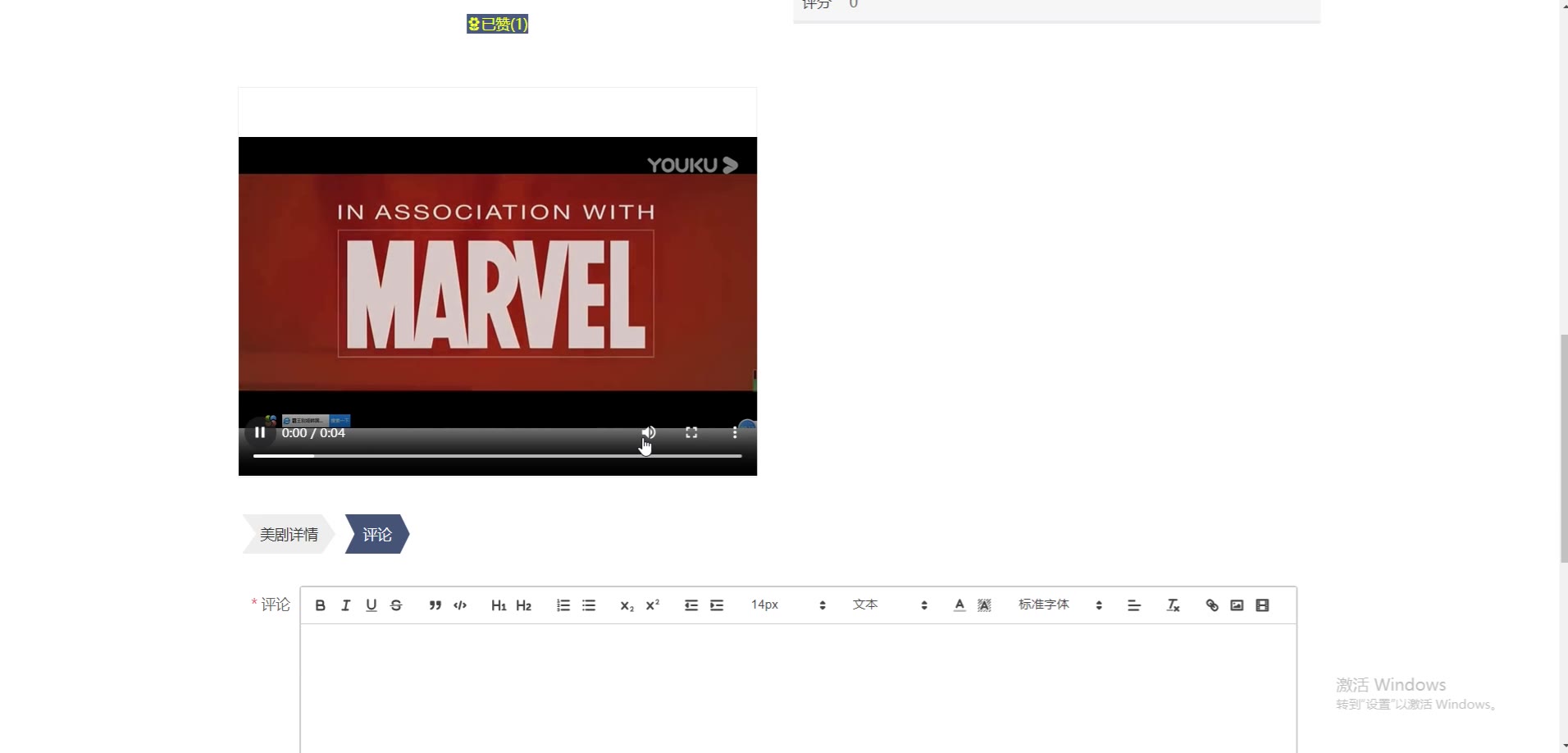
Task: Toggle bold formatting in comment editor
Action: pyautogui.click(x=321, y=605)
